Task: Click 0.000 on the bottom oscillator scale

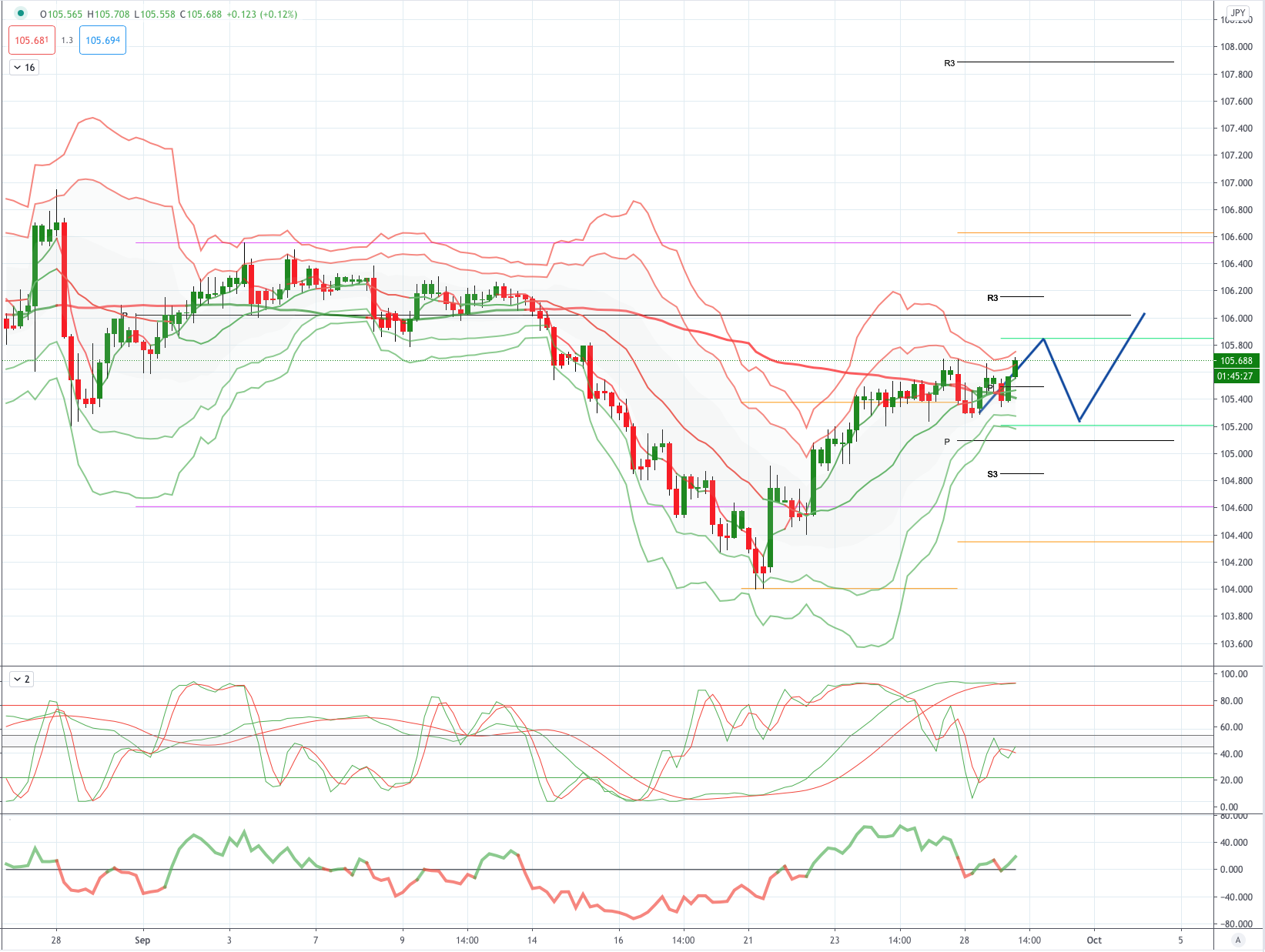Action: 1232,870
